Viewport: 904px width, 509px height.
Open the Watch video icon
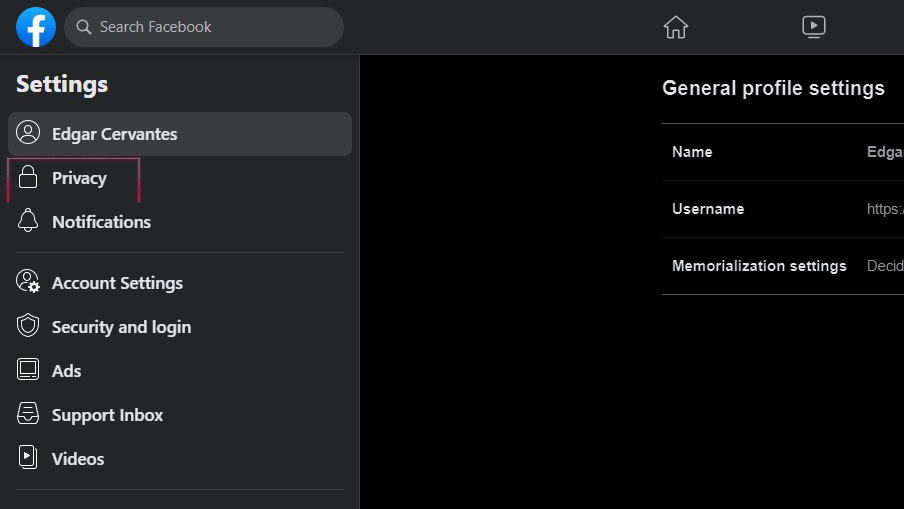coord(814,27)
